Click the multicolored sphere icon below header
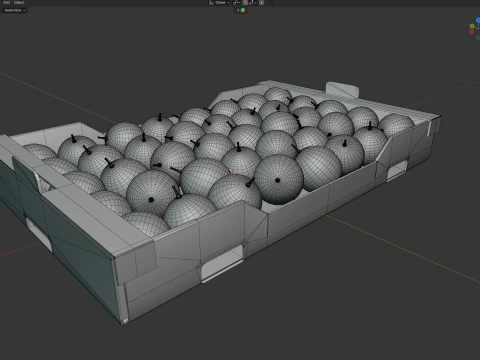This screenshot has width=480, height=360. pos(243,10)
